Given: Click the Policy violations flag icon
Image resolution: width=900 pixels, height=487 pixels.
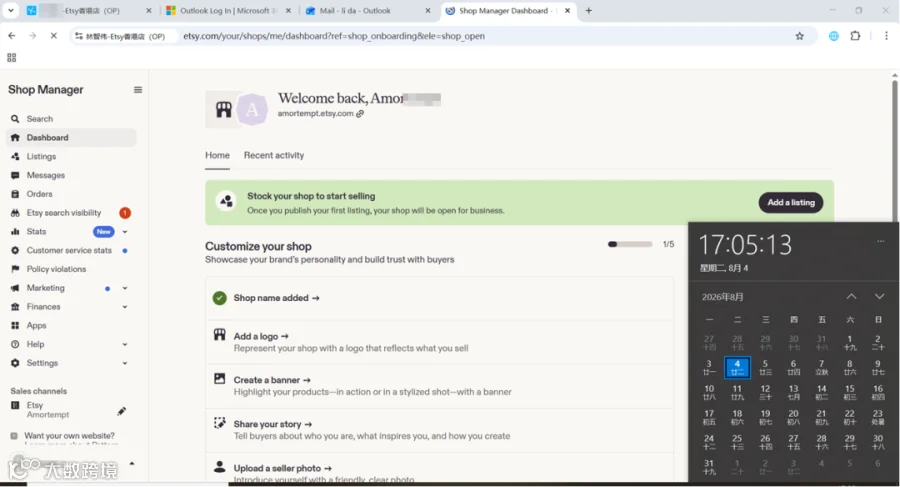Looking at the screenshot, I should coord(15,269).
